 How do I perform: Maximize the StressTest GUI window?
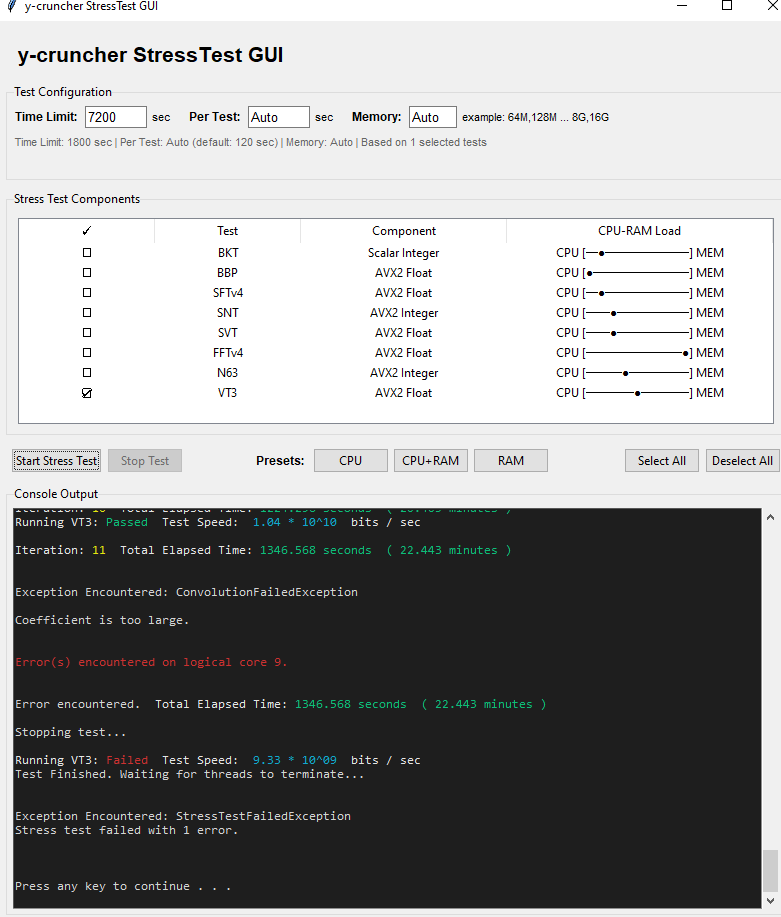727,6
